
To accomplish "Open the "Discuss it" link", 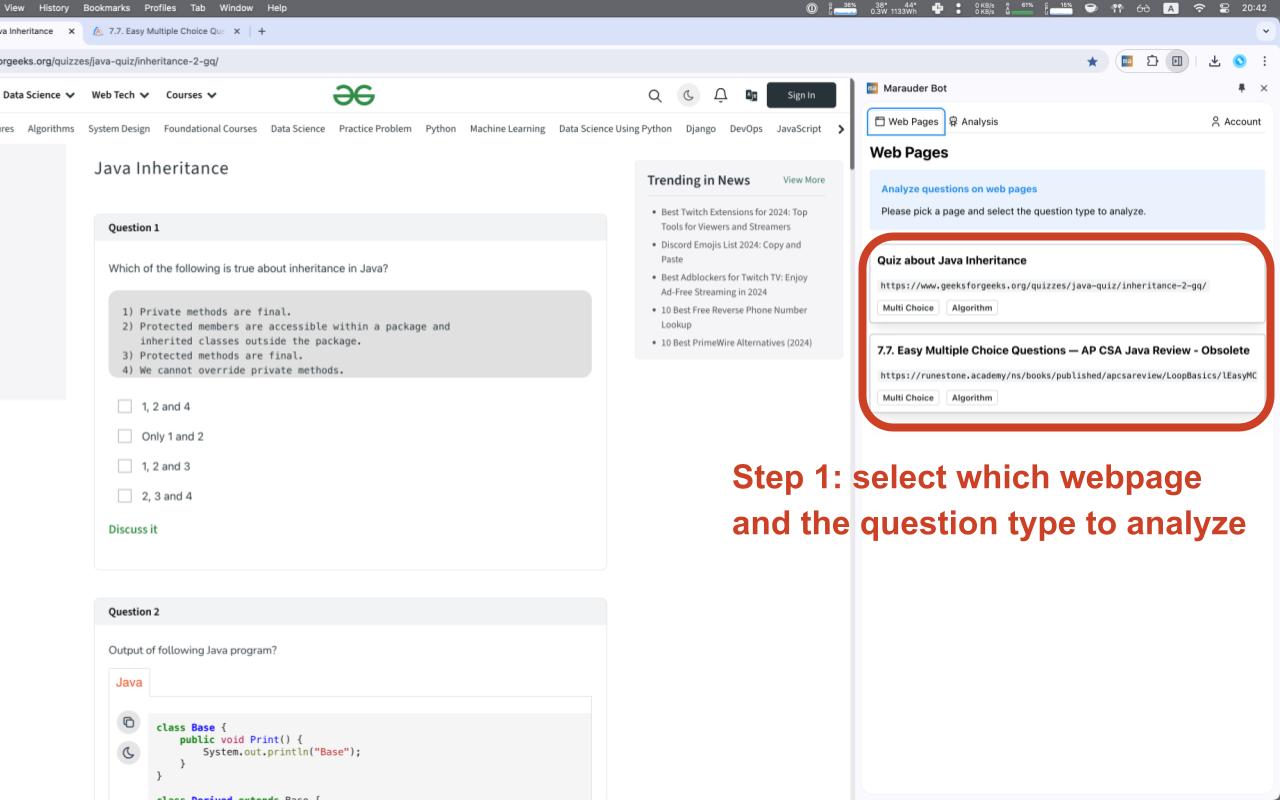I will point(133,529).
